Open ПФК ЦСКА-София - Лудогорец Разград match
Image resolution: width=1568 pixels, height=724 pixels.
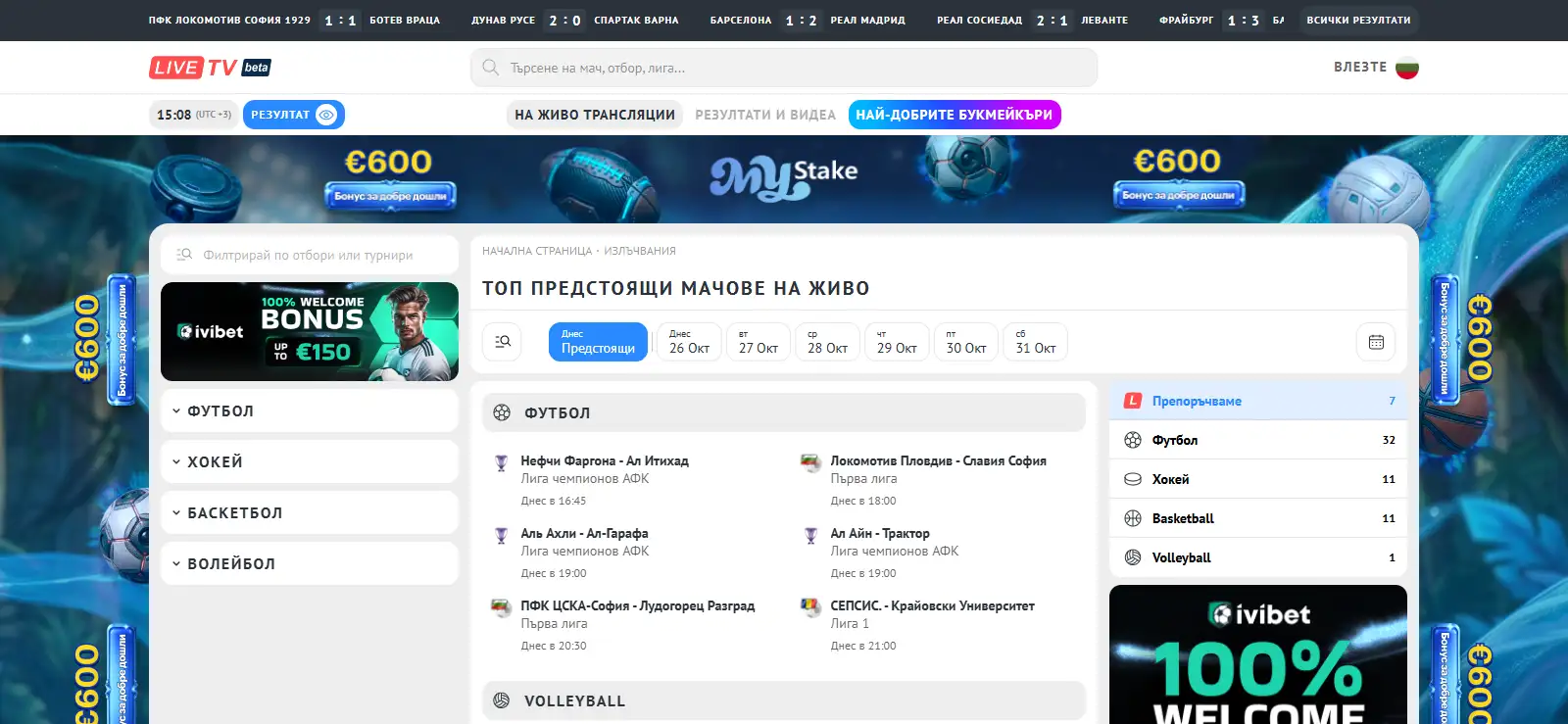click(638, 605)
